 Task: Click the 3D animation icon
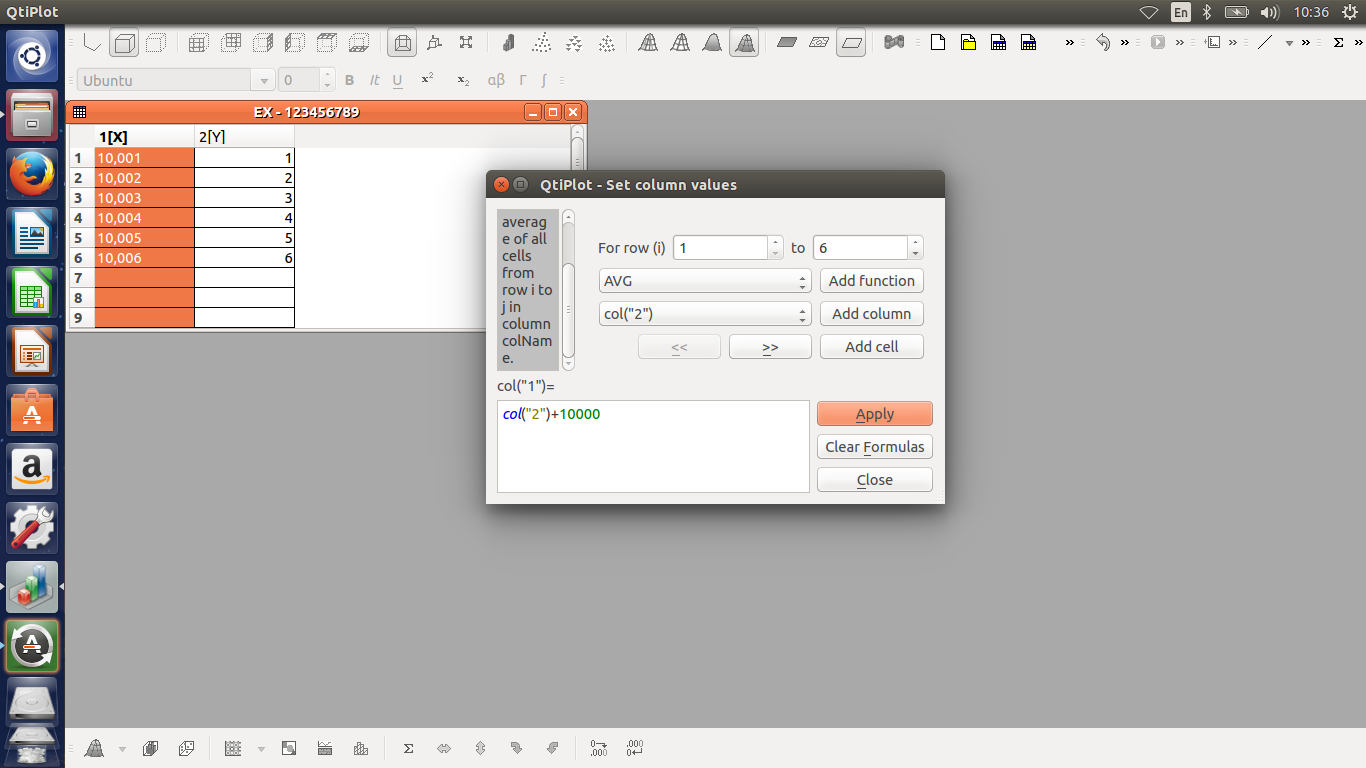point(894,42)
